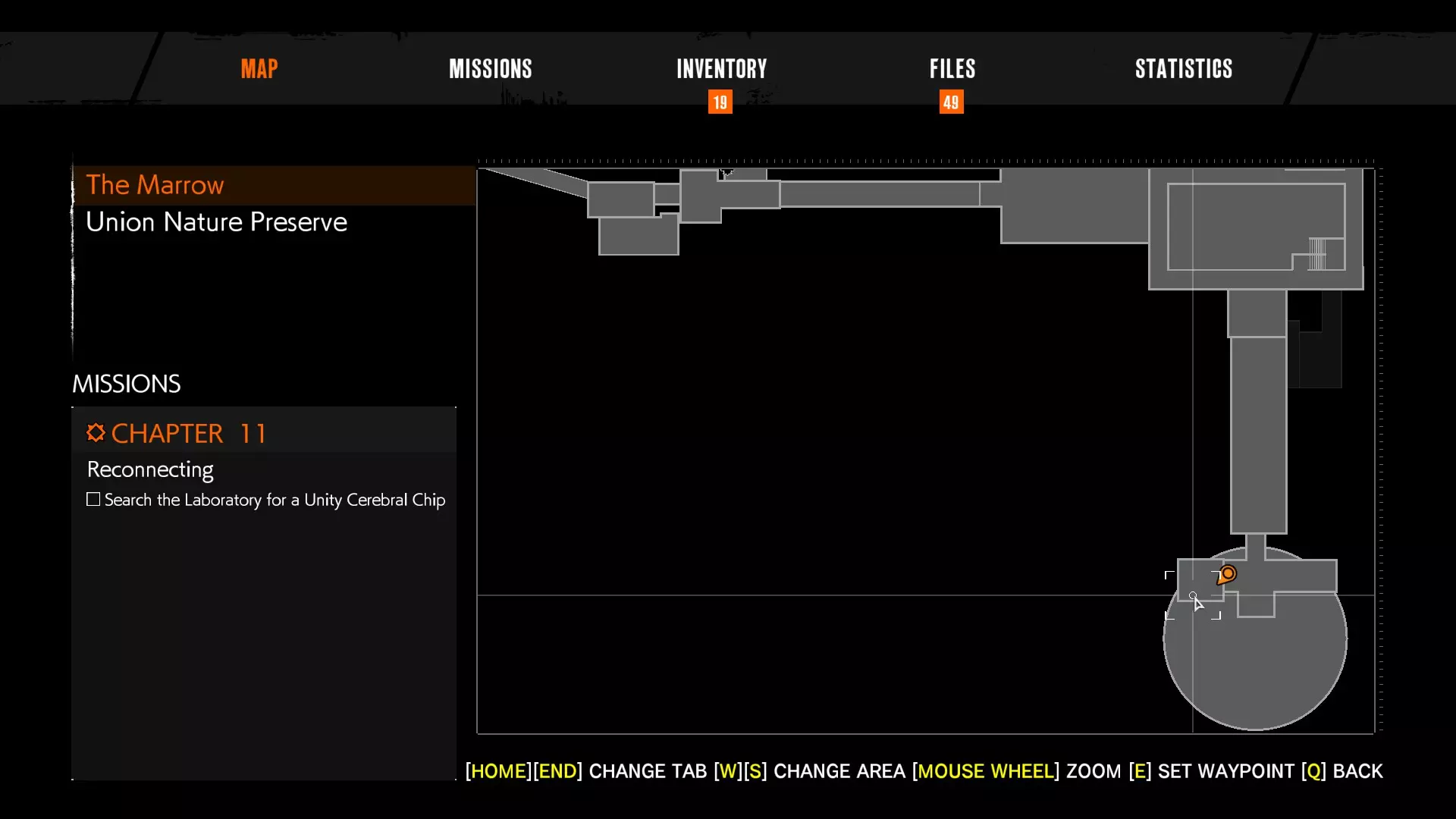Switch to the Inventory tab
This screenshot has height=819, width=1456.
point(721,69)
